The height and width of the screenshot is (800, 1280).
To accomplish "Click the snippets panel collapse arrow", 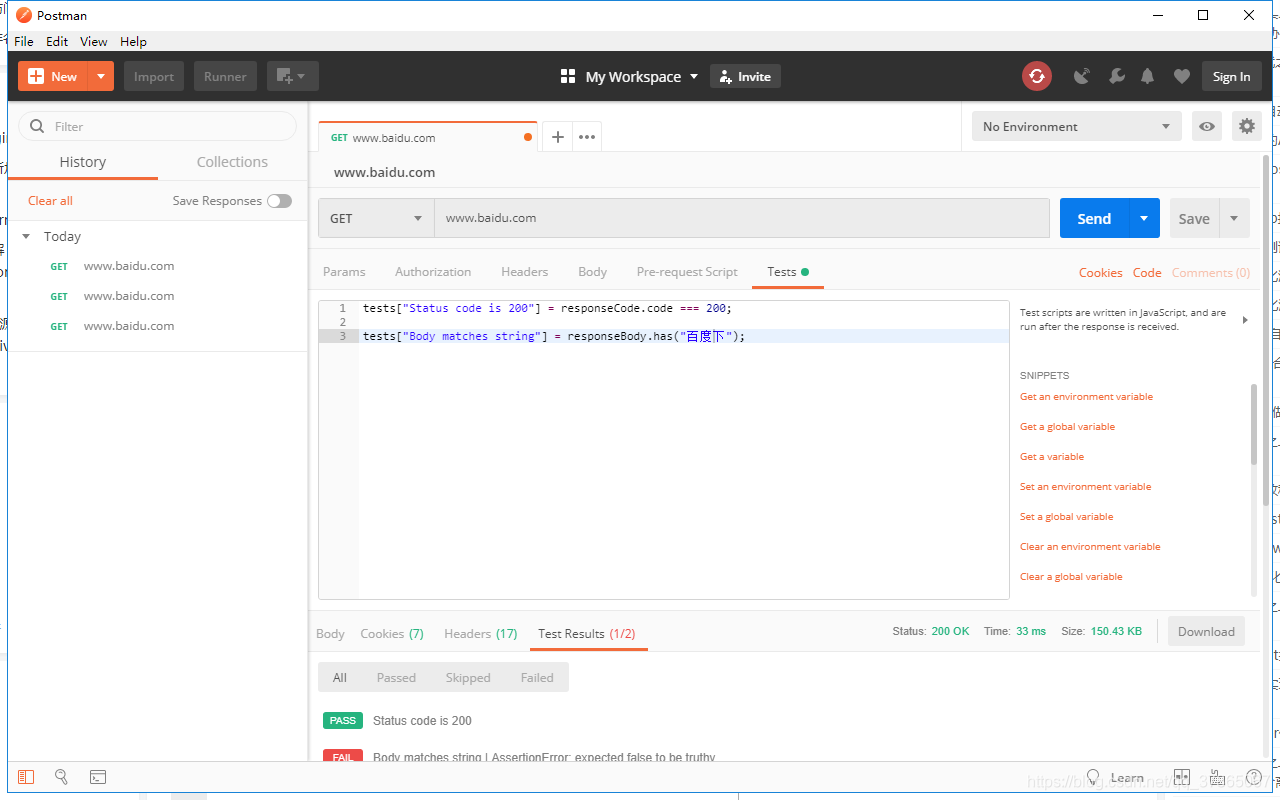I will [1245, 320].
